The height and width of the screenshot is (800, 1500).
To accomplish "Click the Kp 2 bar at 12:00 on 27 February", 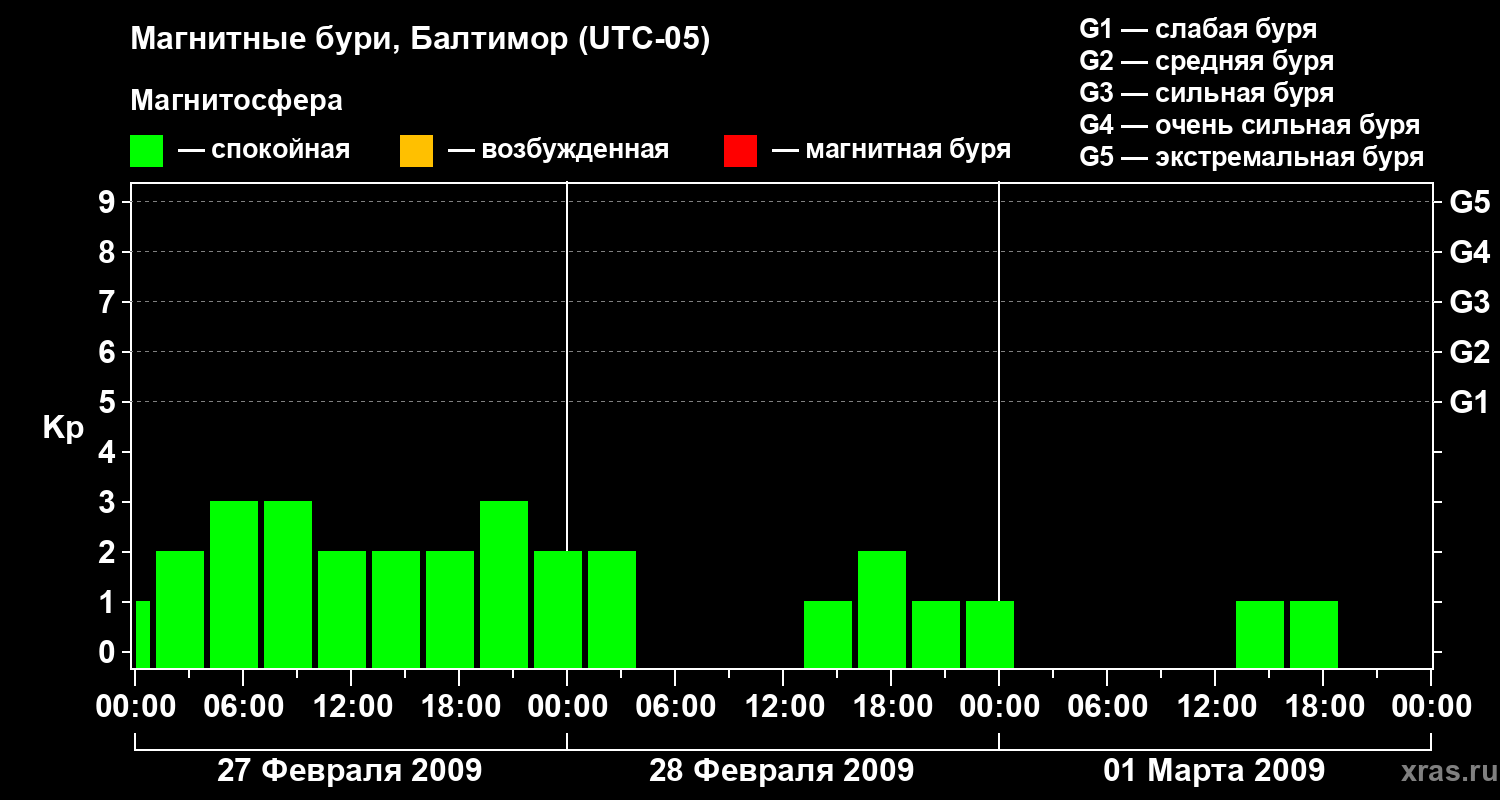I will 342,609.
